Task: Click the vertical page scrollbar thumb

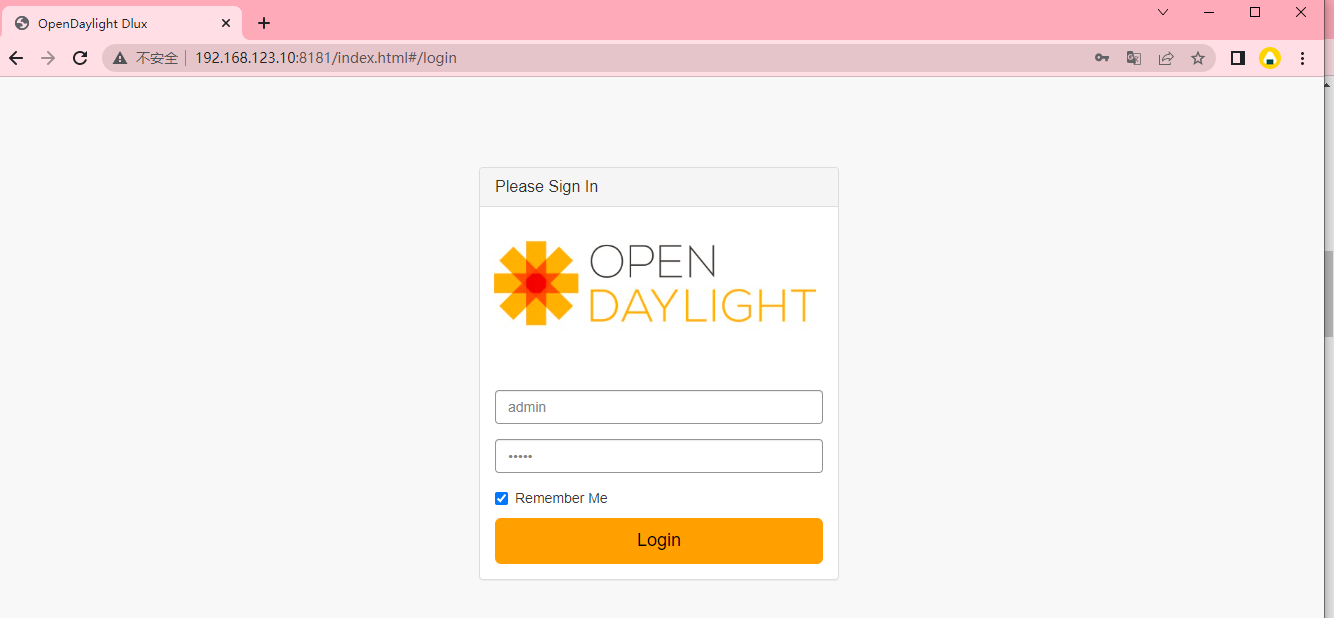Action: click(1328, 293)
